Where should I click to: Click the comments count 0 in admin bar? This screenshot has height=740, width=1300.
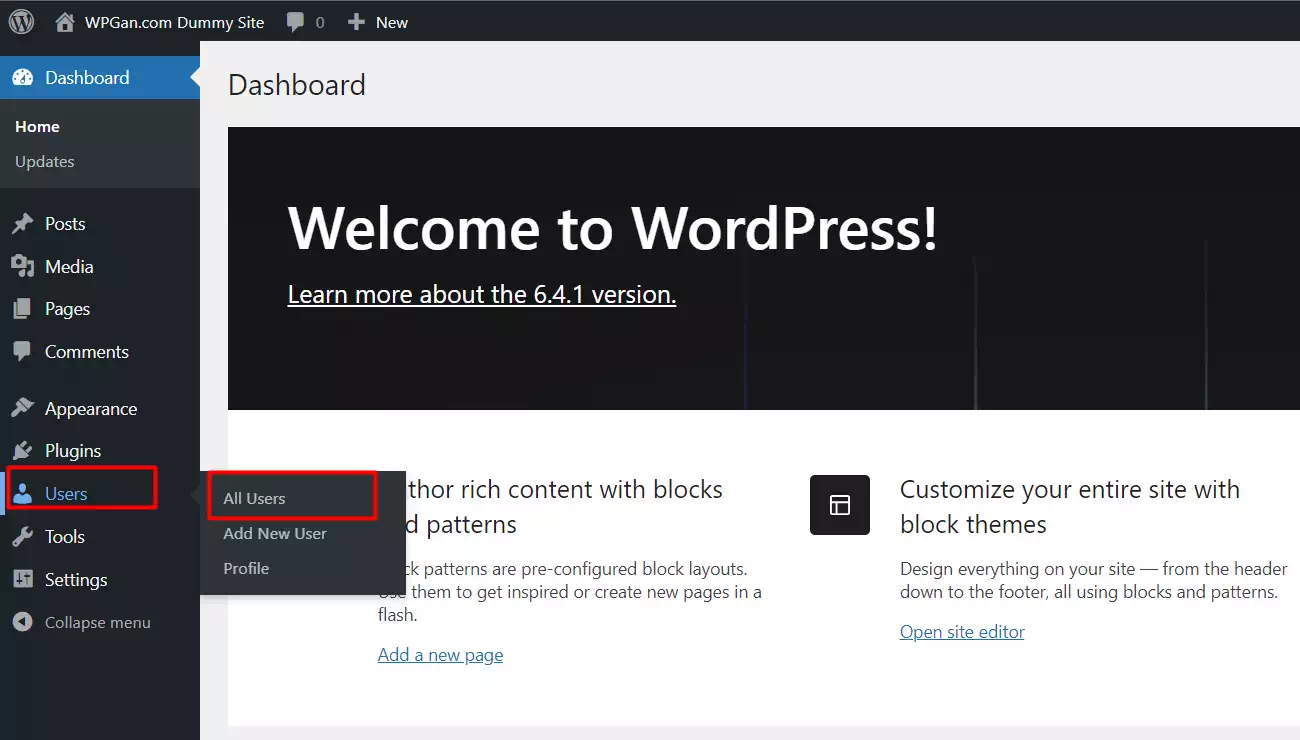coord(320,22)
